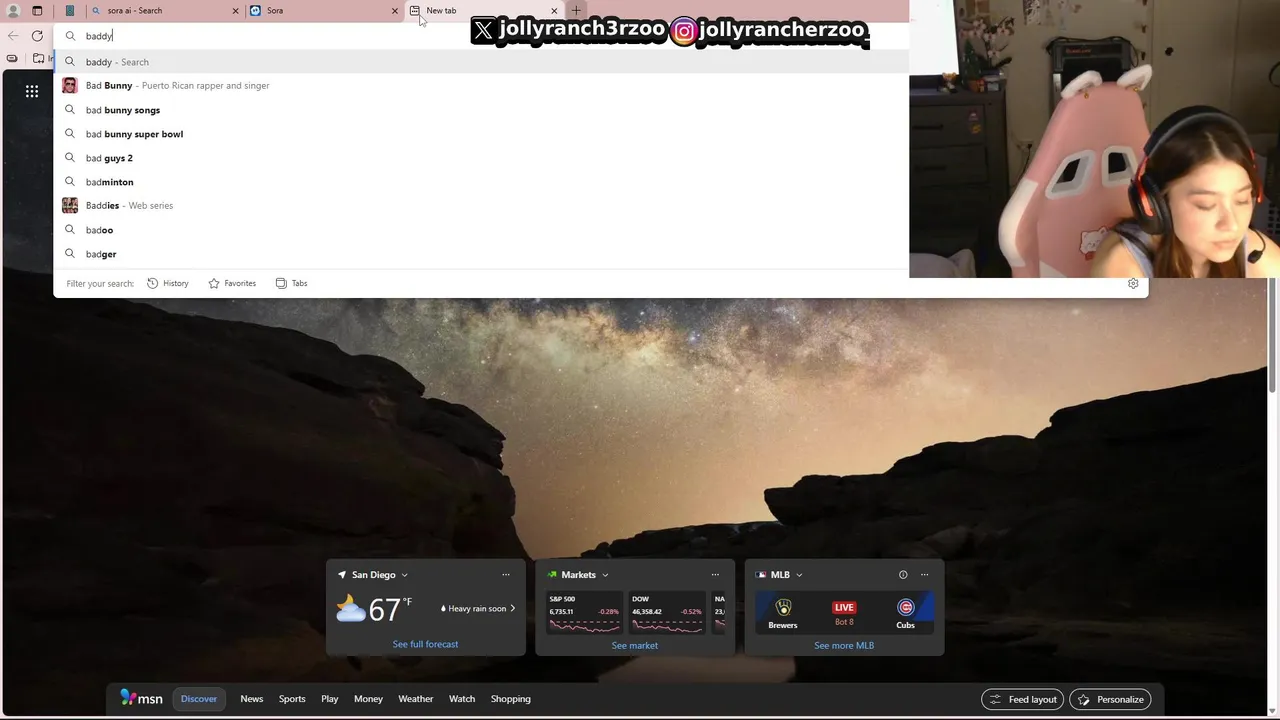Open the Weather feed tab
Image resolution: width=1280 pixels, height=720 pixels.
(416, 699)
